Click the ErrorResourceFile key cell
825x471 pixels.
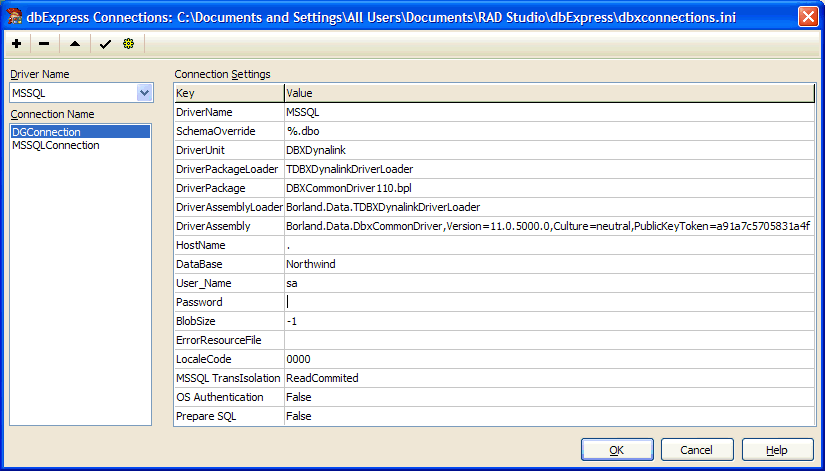pyautogui.click(x=229, y=340)
